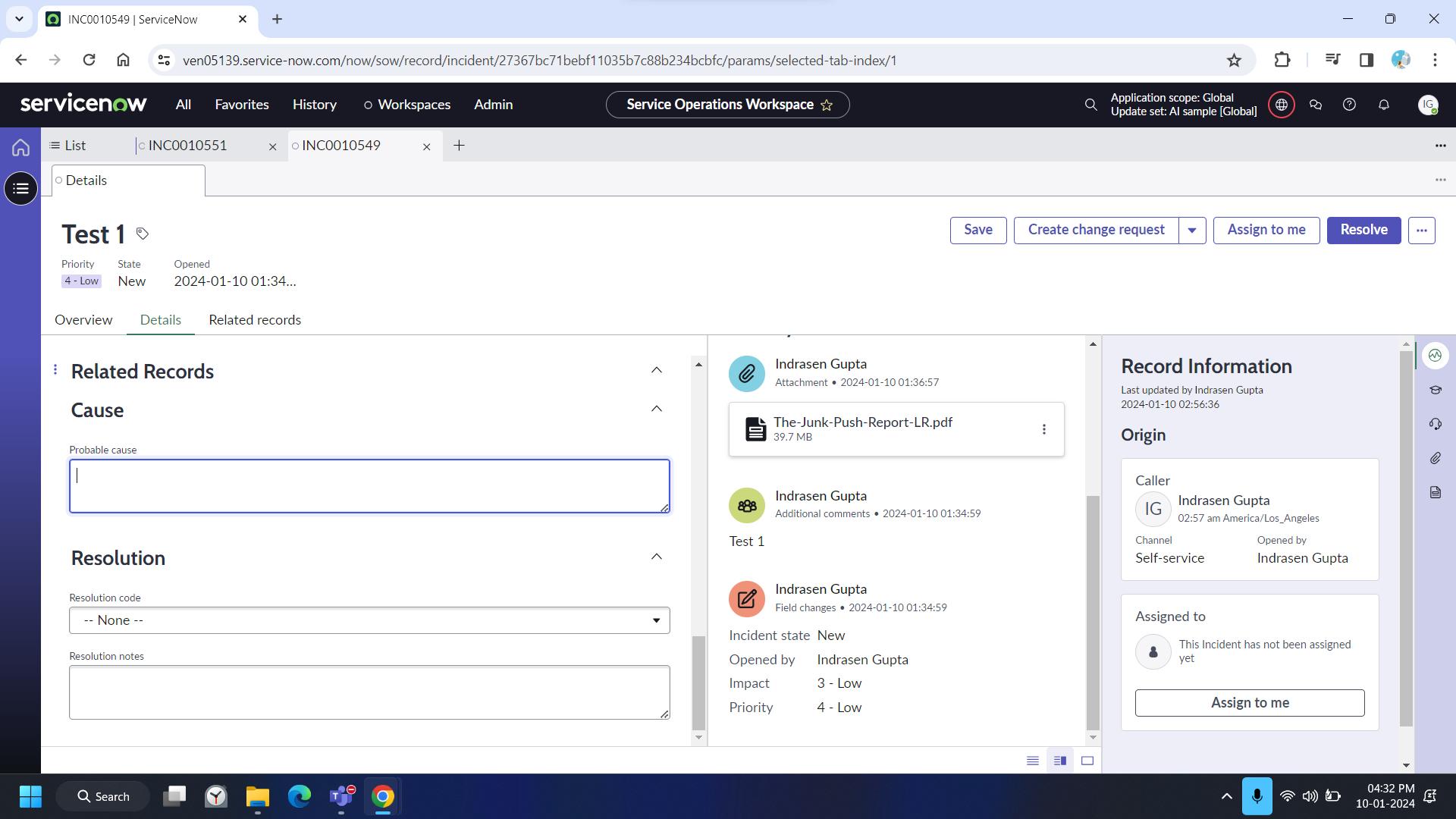The height and width of the screenshot is (819, 1456).
Task: Click the Service Operations Workspace pill
Action: tap(727, 105)
